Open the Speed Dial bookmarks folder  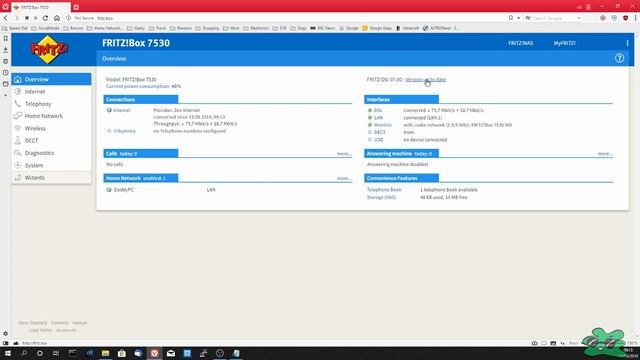[x=15, y=28]
